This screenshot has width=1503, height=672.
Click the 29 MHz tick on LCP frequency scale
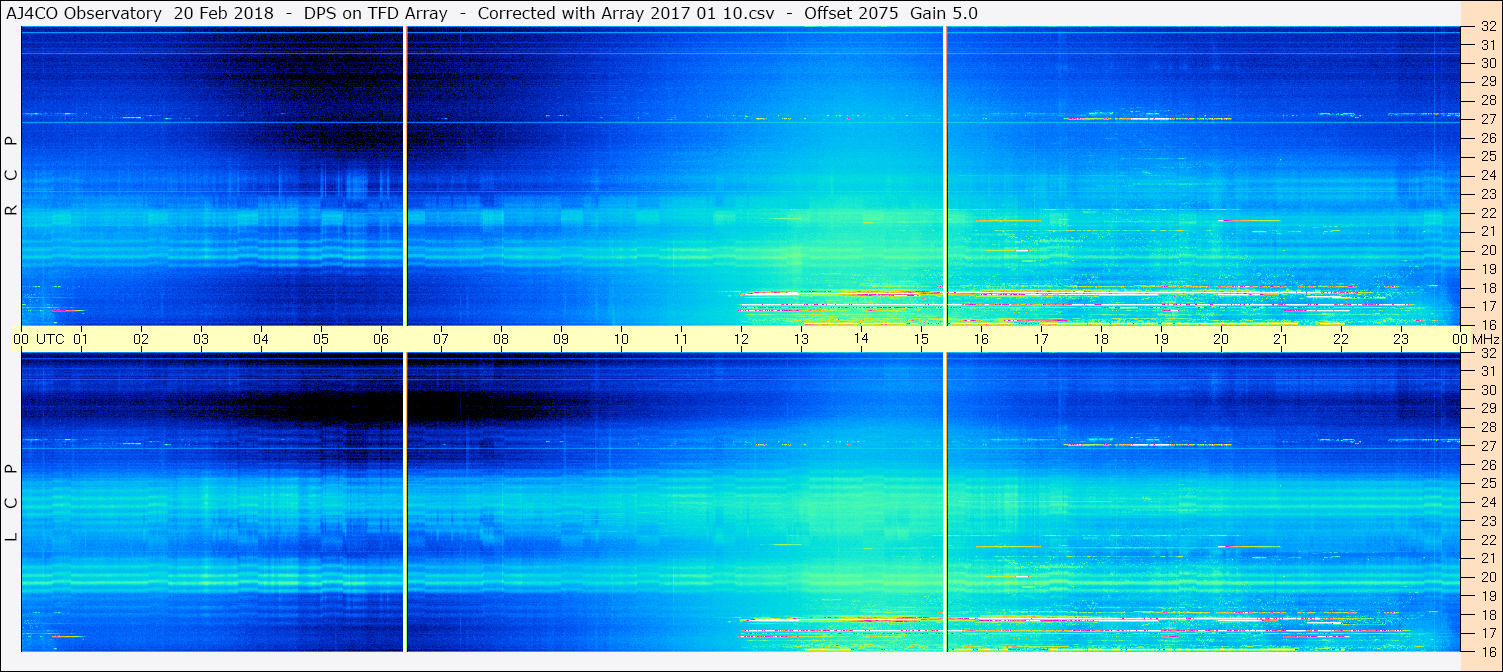click(x=1487, y=409)
